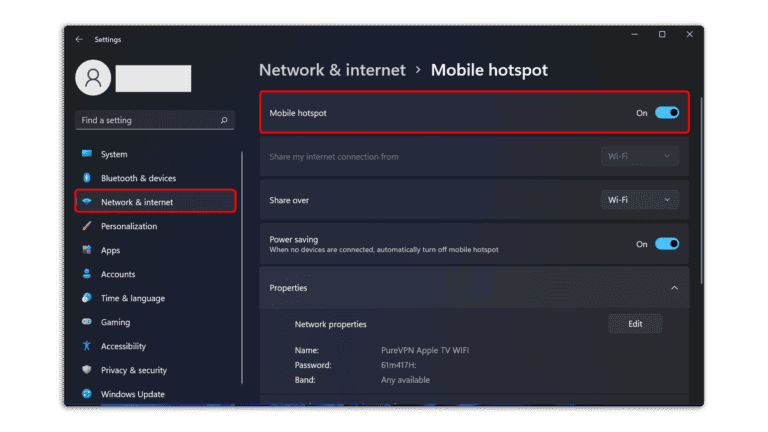Open Network & internet settings page
The height and width of the screenshot is (432, 768).
[x=137, y=202]
